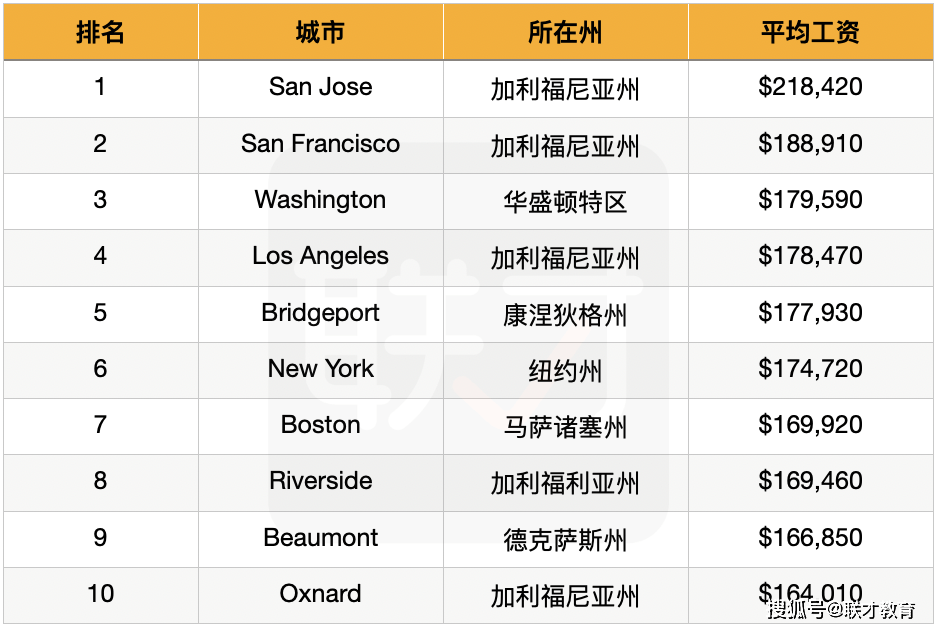The height and width of the screenshot is (630, 936).
Task: Select the San Jose city cell
Action: (321, 88)
